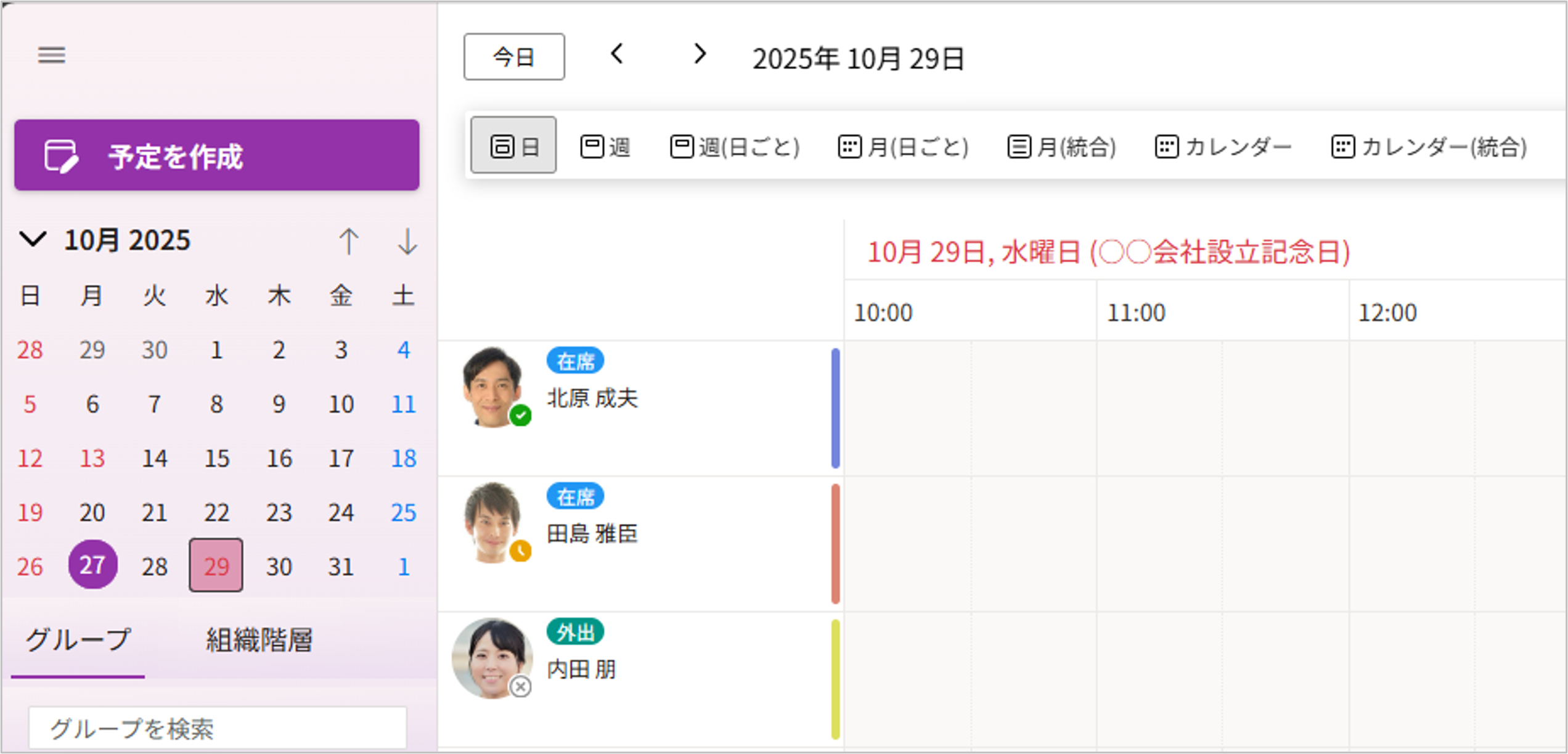Collapse the 10月 2025 mini calendar
1568x754 pixels.
tap(33, 239)
